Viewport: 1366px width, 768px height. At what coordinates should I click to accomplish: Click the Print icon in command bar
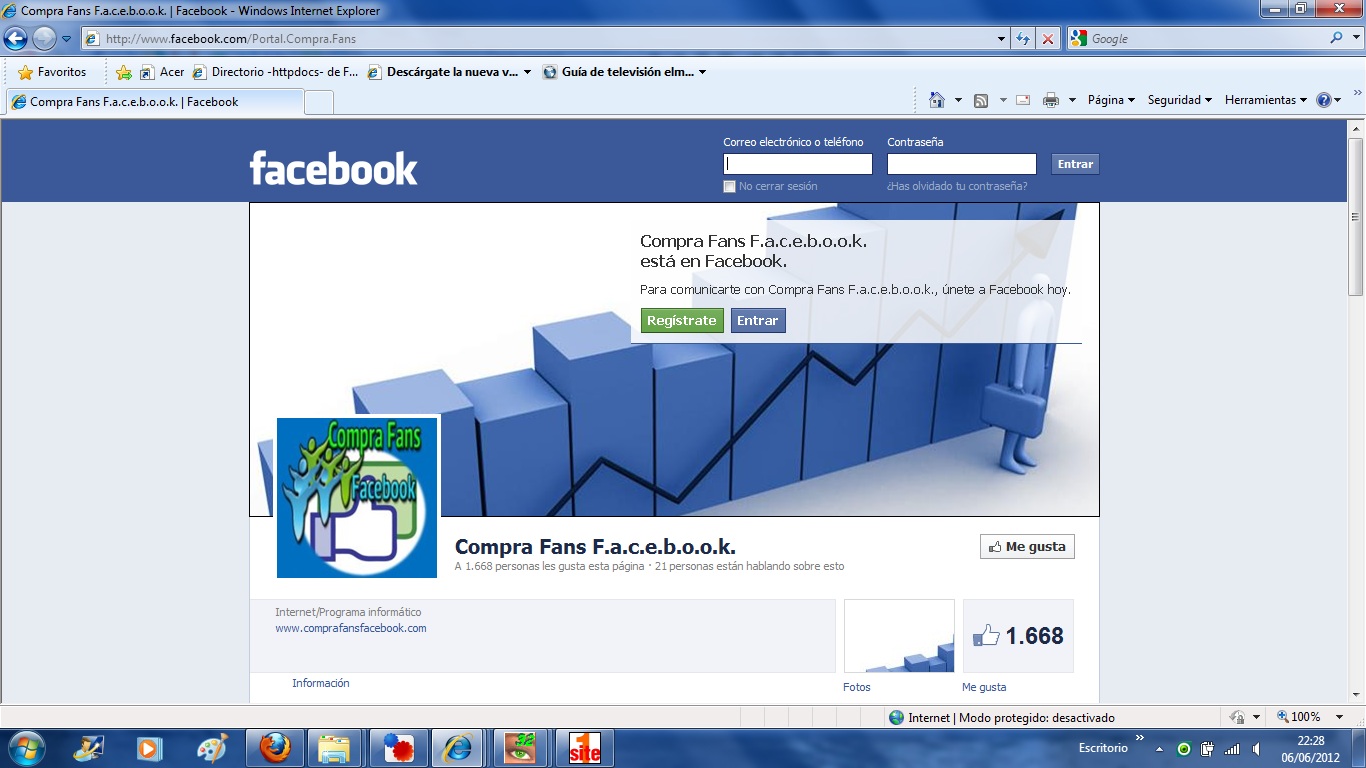[1051, 100]
